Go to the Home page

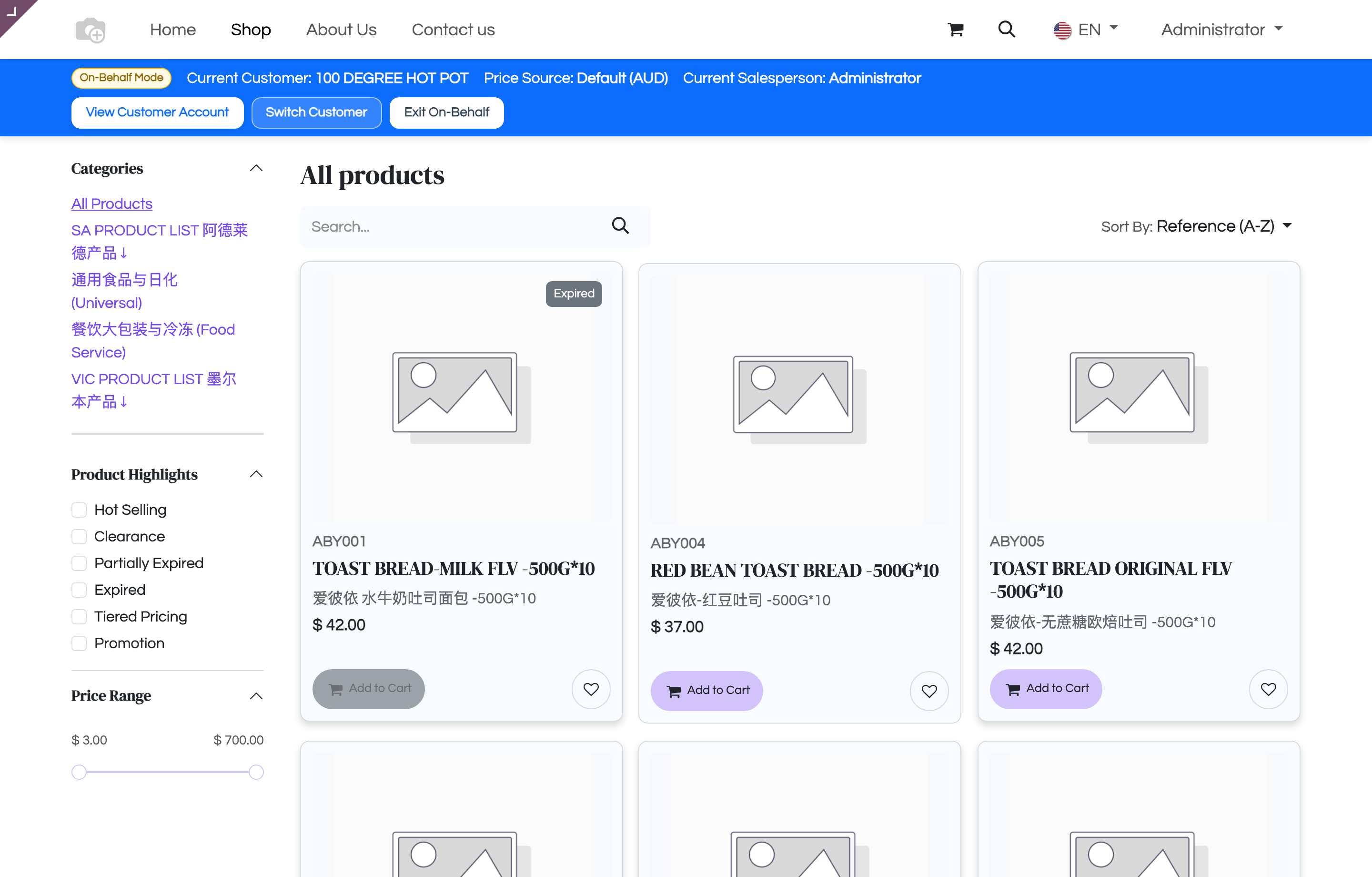[172, 30]
